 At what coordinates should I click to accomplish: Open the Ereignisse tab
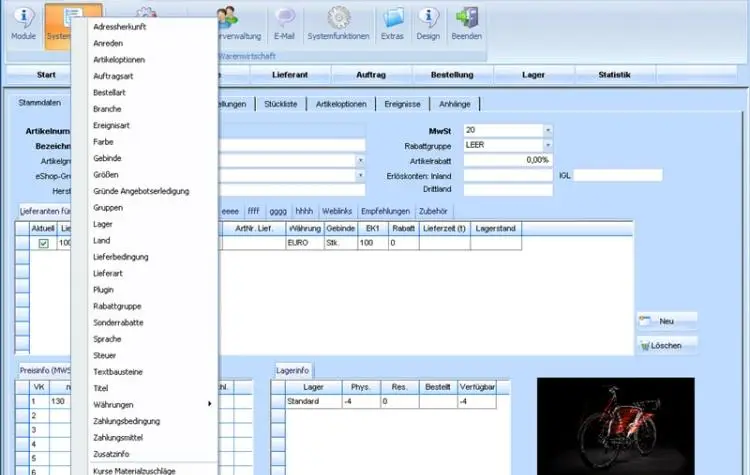tap(402, 104)
